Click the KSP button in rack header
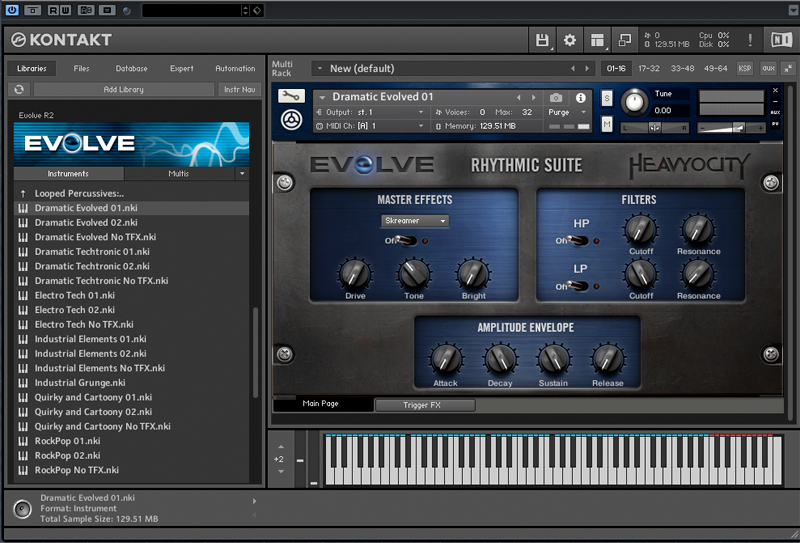Viewport: 800px width, 543px height. point(745,68)
